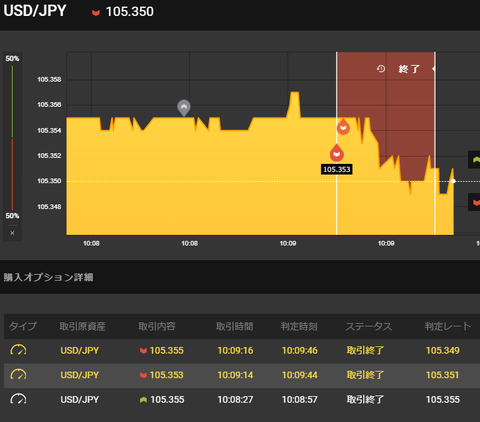
Task: Click the lower 50% label on sentiment gauge
Action: (12, 216)
